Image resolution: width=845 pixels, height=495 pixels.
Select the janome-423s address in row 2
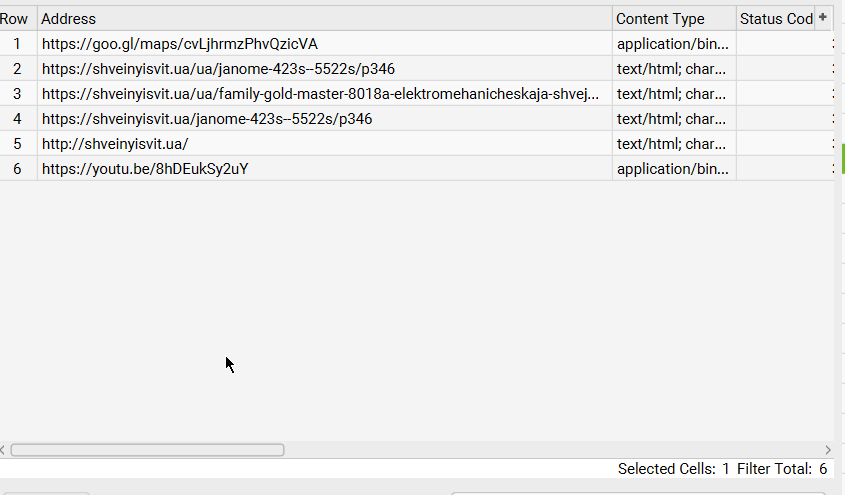click(x=207, y=69)
